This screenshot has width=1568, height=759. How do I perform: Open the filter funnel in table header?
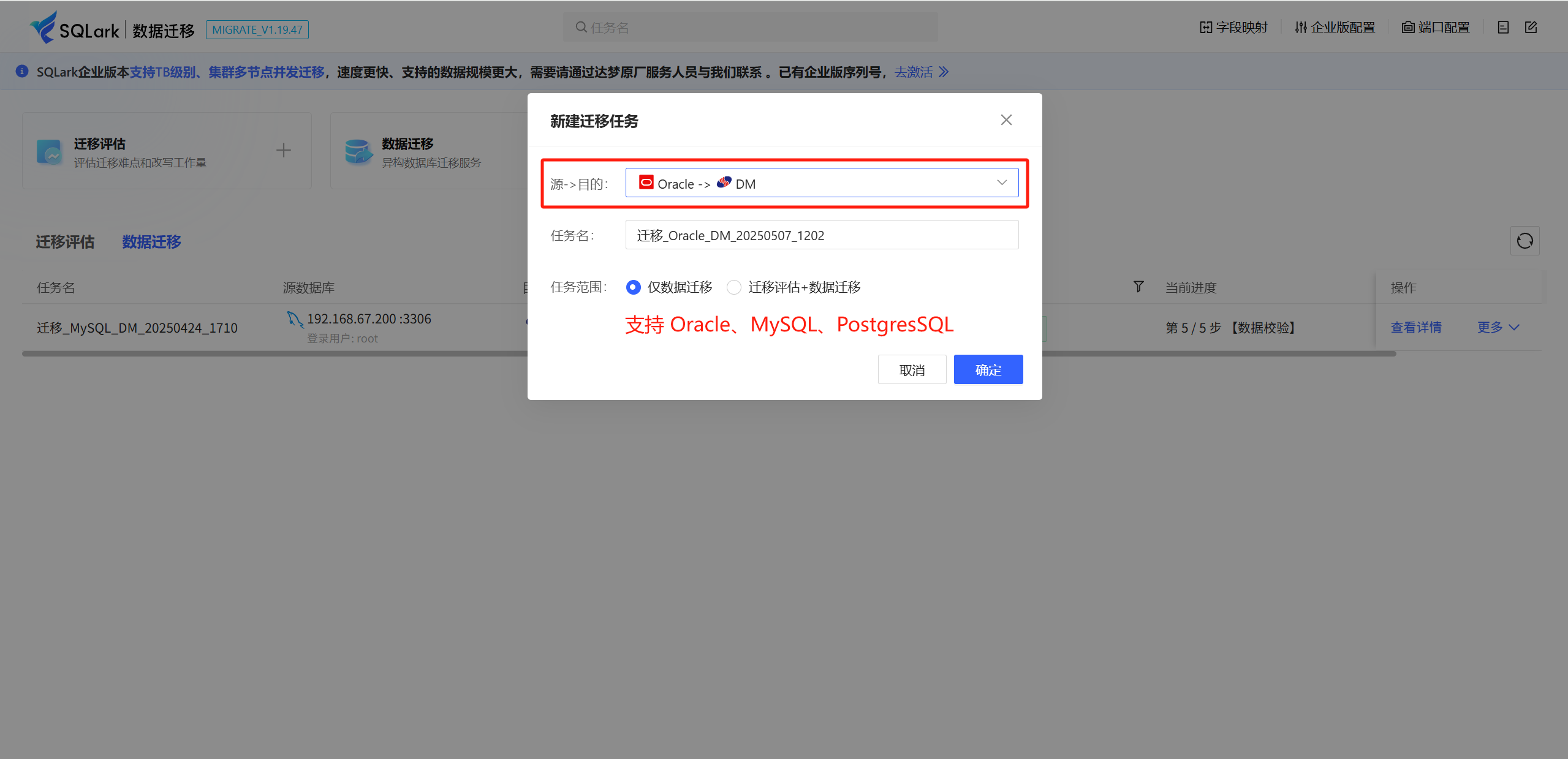(x=1138, y=287)
